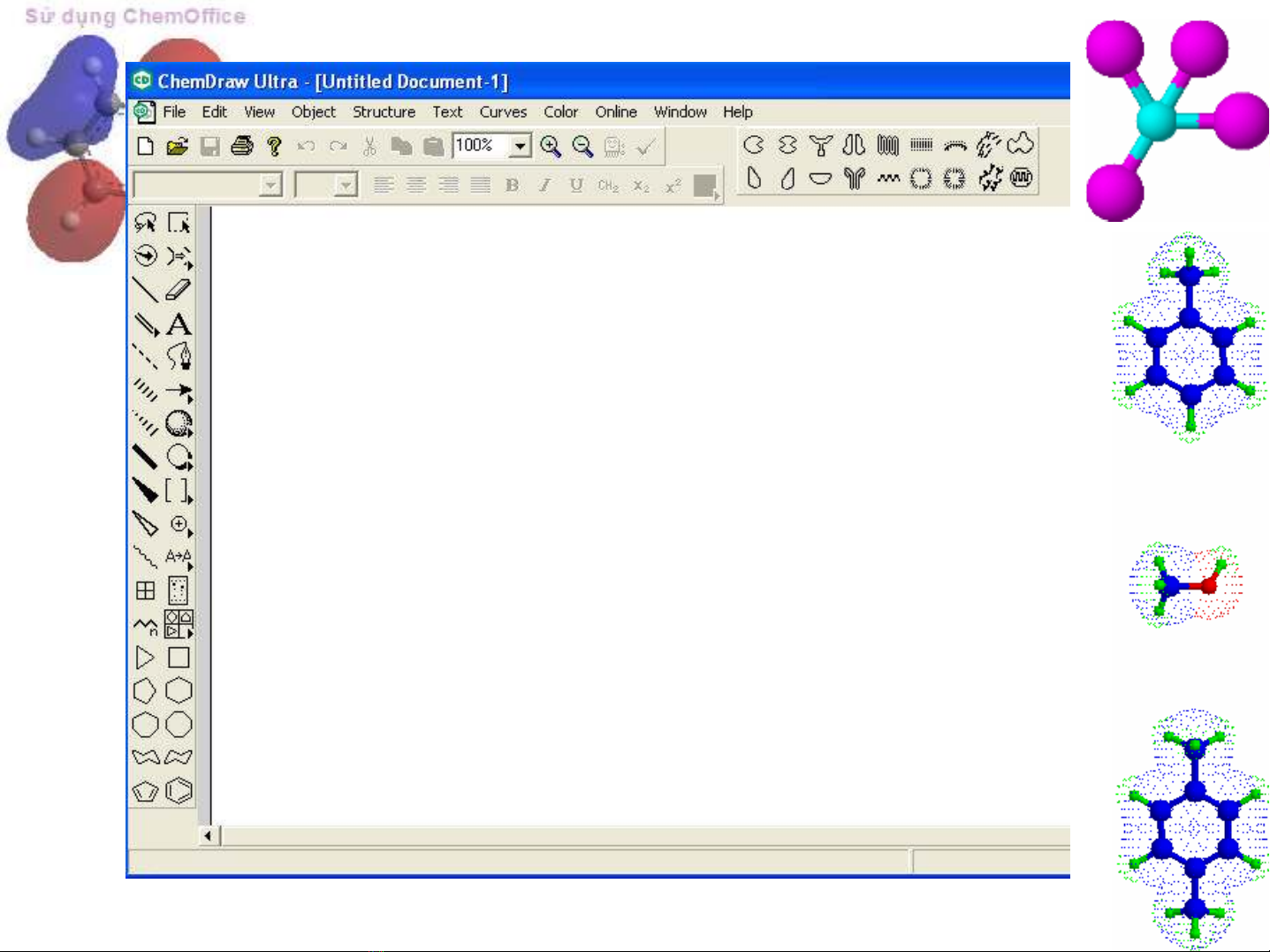This screenshot has height=952, width=1270.
Task: Select the Mass Fragmentation tool
Action: pos(179,255)
